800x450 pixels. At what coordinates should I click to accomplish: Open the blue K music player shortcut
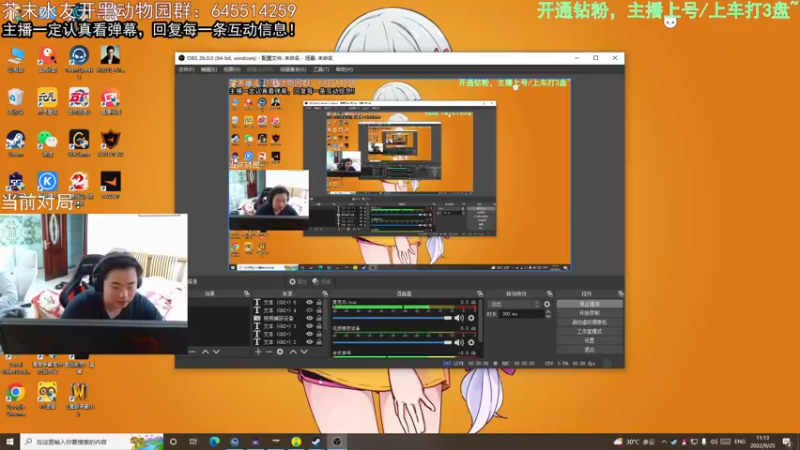pos(47,182)
